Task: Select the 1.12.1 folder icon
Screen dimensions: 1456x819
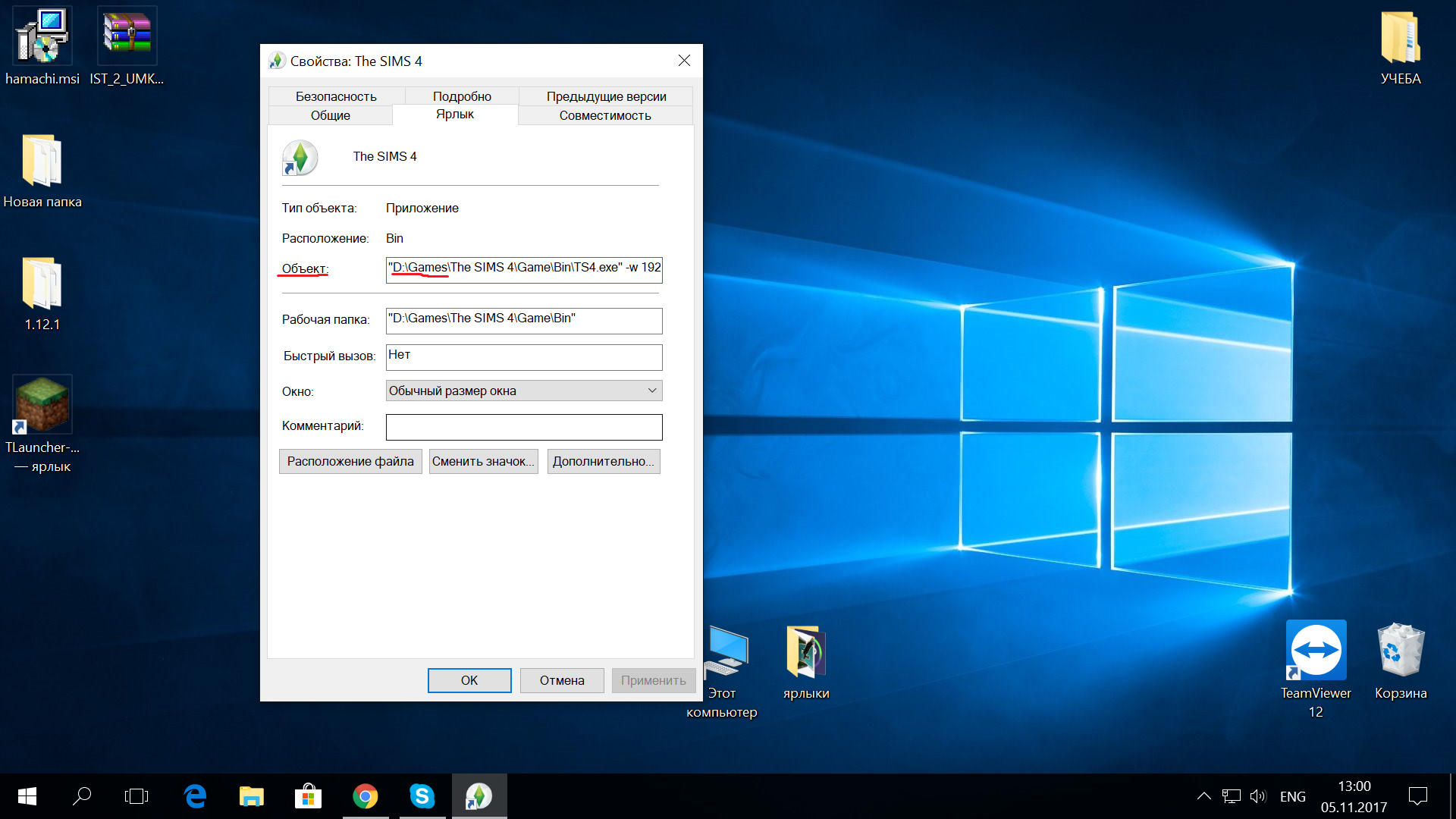Action: [42, 283]
